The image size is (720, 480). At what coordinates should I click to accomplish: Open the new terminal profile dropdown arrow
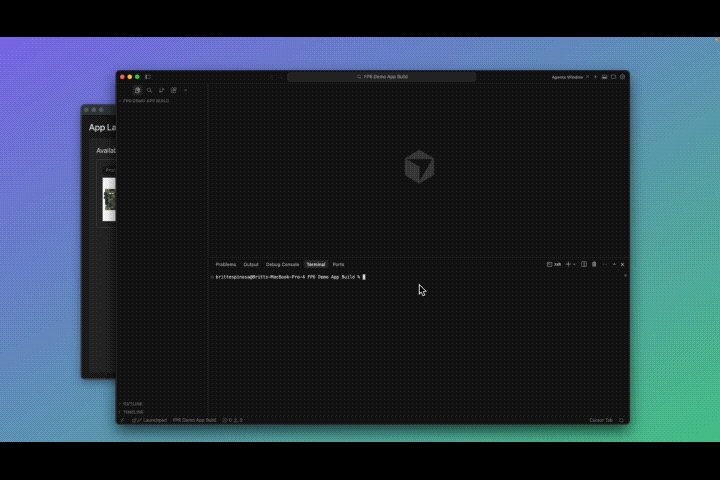[x=574, y=265]
